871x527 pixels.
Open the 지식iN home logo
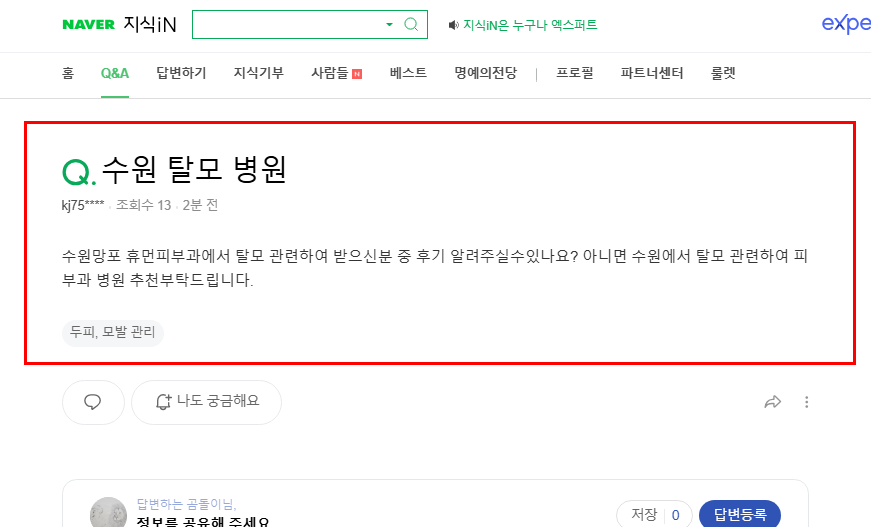[x=149, y=24]
